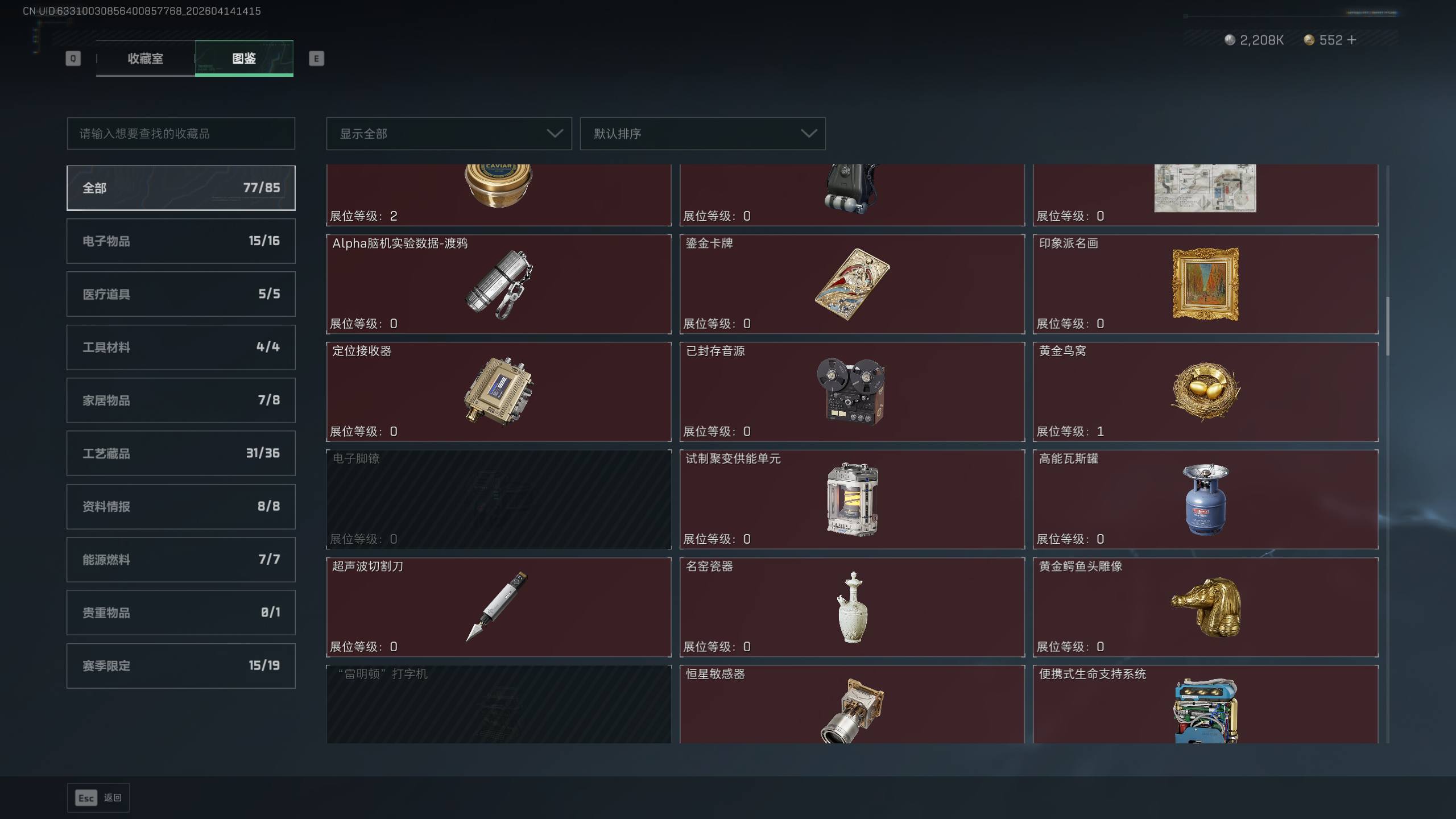Select the 印象派名画 framed painting icon
Image resolution: width=1456 pixels, height=819 pixels.
pos(1205,284)
